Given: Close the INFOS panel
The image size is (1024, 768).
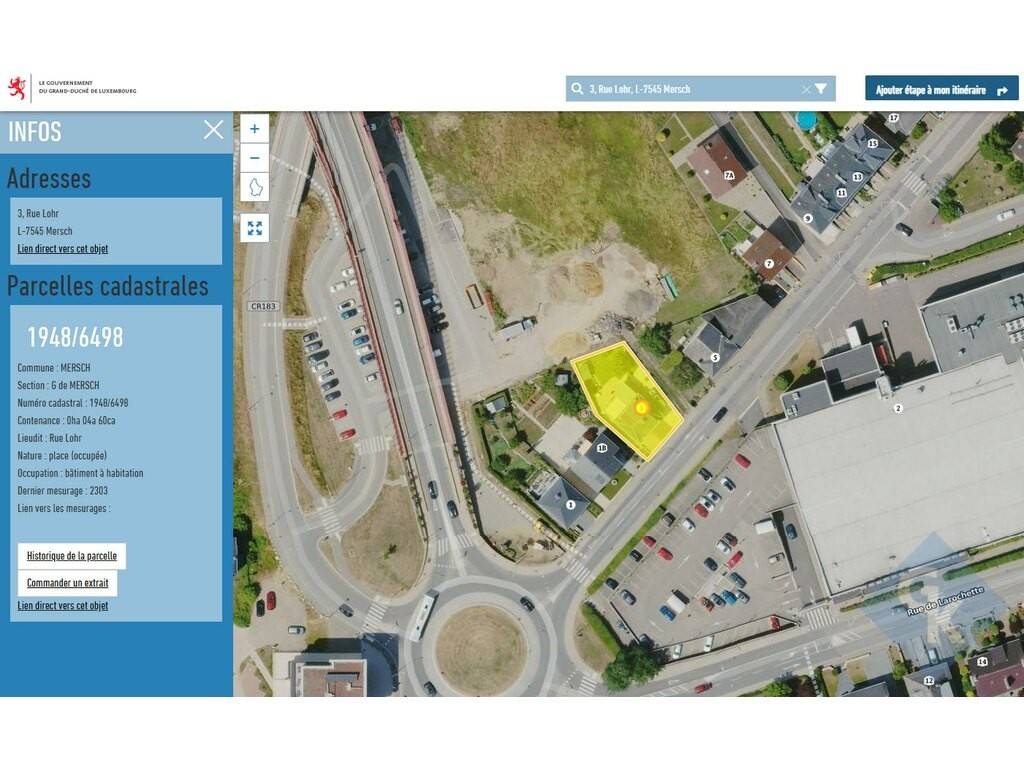Looking at the screenshot, I should [213, 130].
